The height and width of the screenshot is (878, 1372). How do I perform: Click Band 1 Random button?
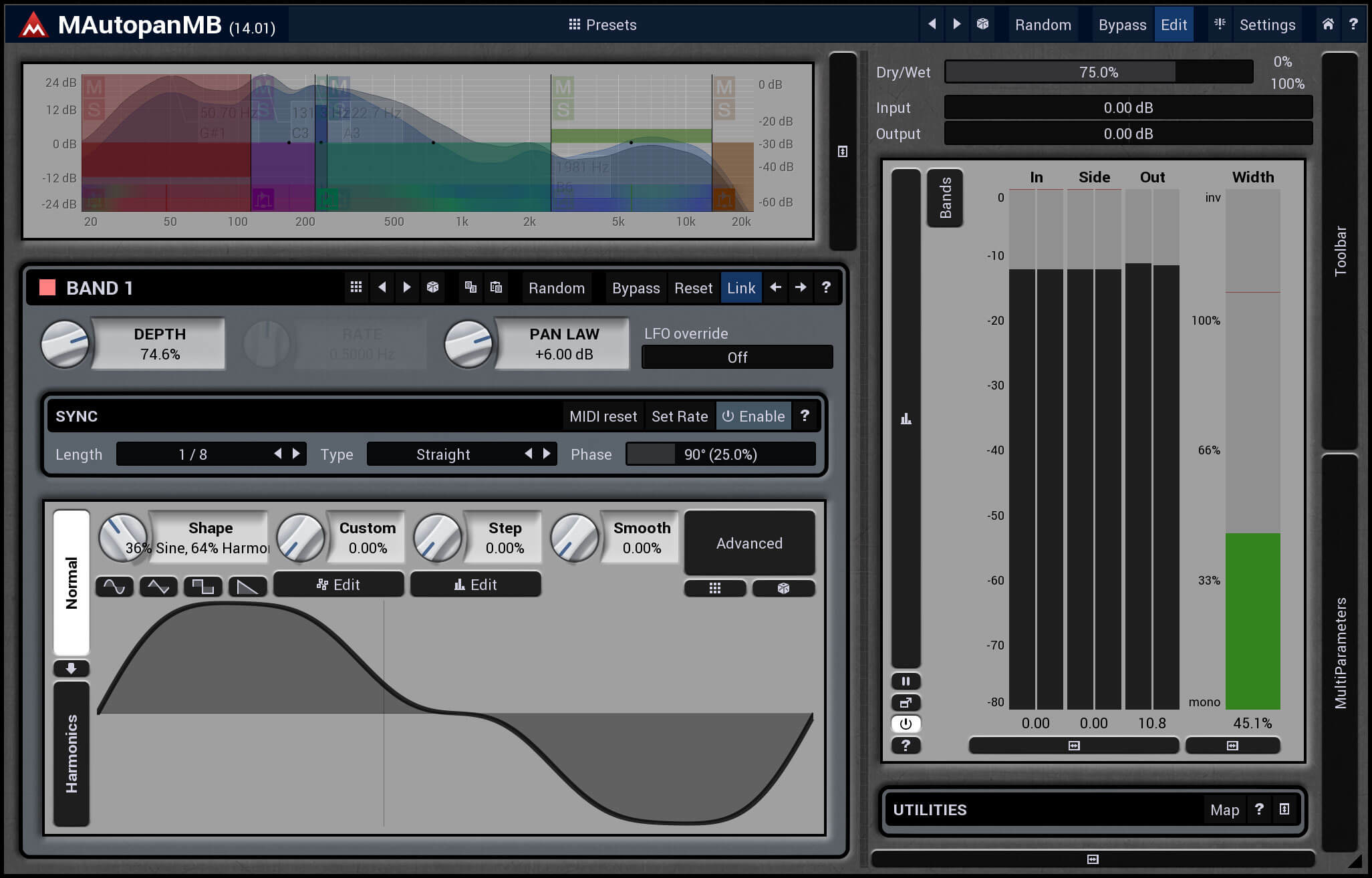(556, 288)
